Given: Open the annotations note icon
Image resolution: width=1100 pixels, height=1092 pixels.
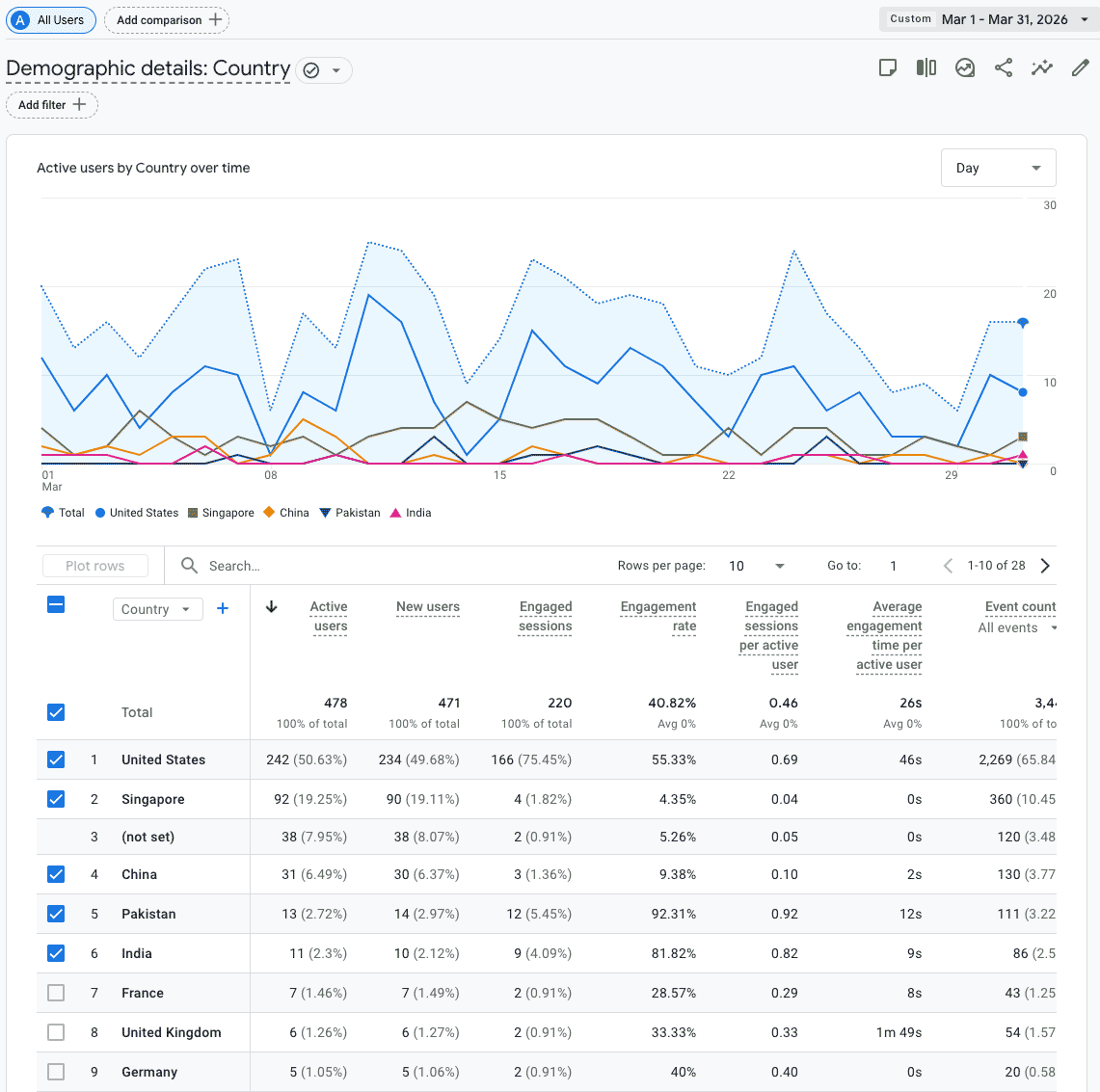Looking at the screenshot, I should 888,67.
